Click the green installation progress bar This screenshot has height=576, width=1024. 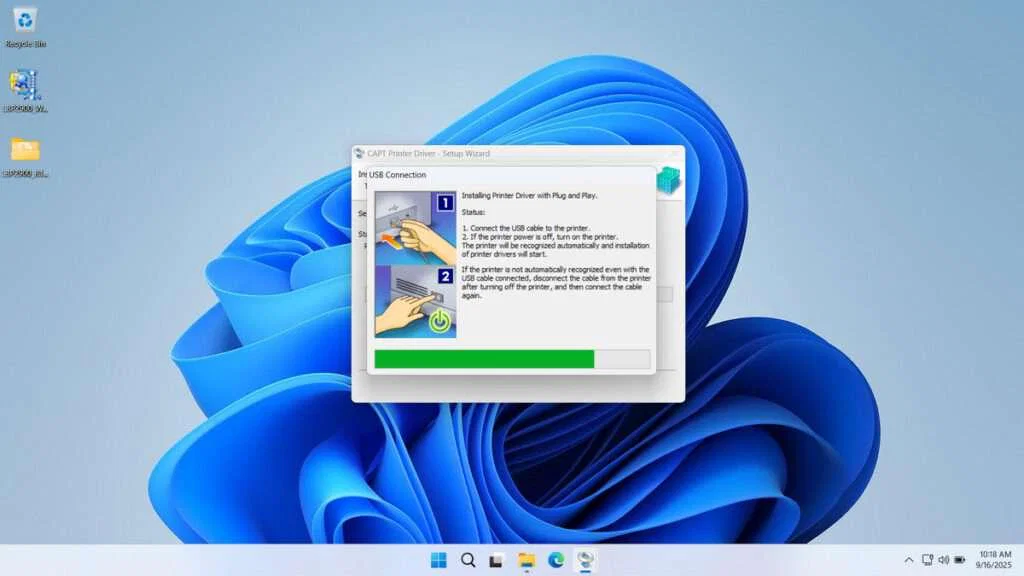pyautogui.click(x=484, y=358)
